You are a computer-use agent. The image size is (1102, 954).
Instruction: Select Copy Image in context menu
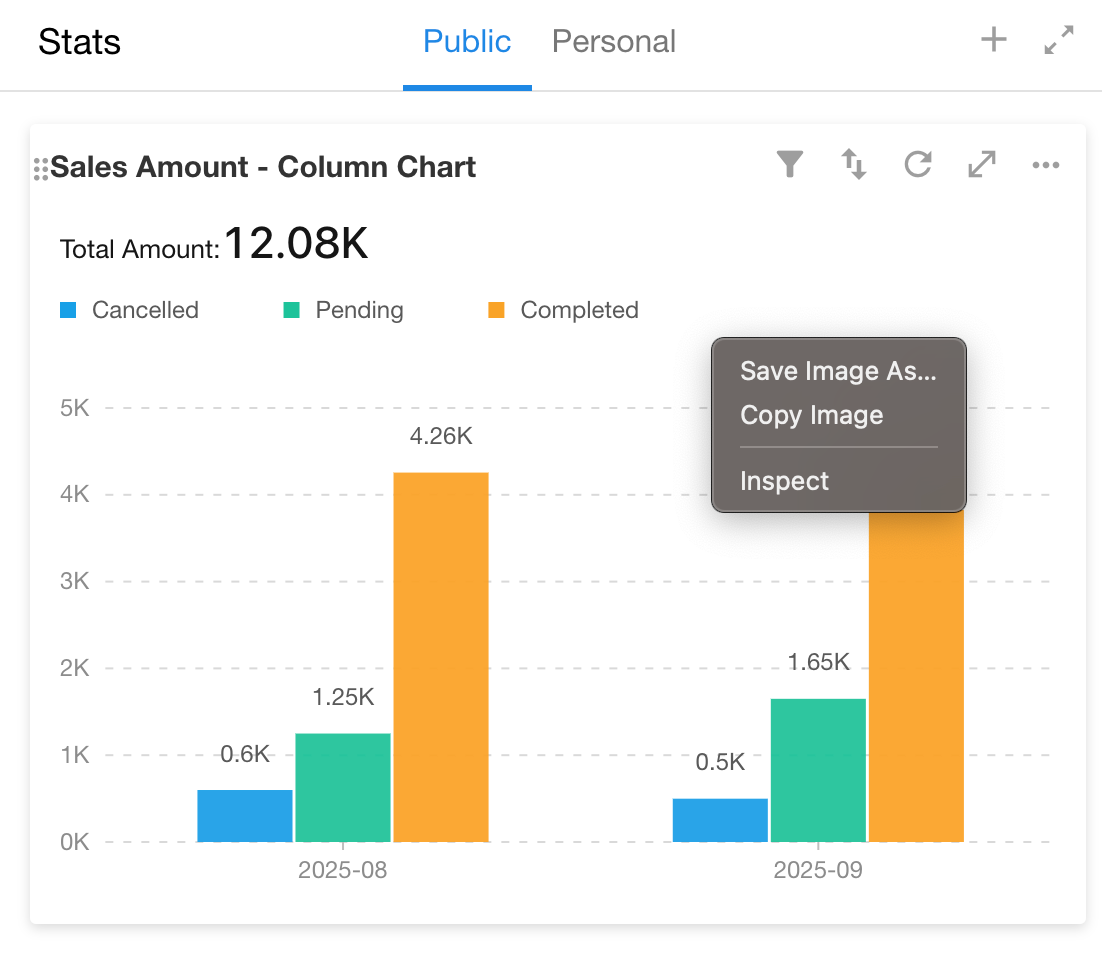811,415
